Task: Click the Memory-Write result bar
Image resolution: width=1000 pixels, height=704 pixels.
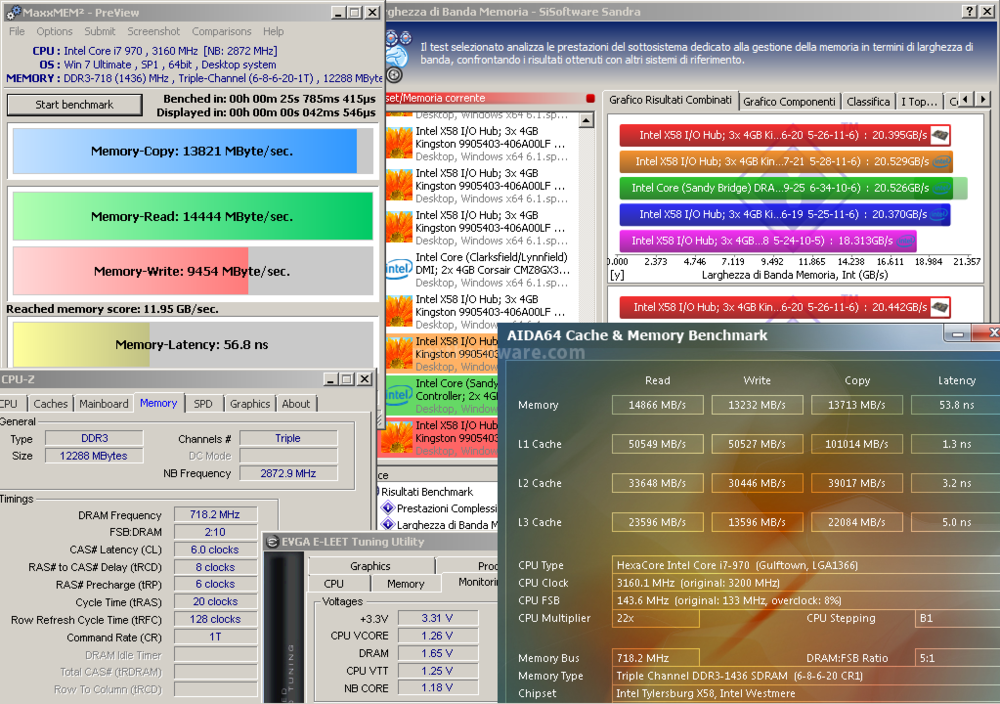Action: point(193,271)
